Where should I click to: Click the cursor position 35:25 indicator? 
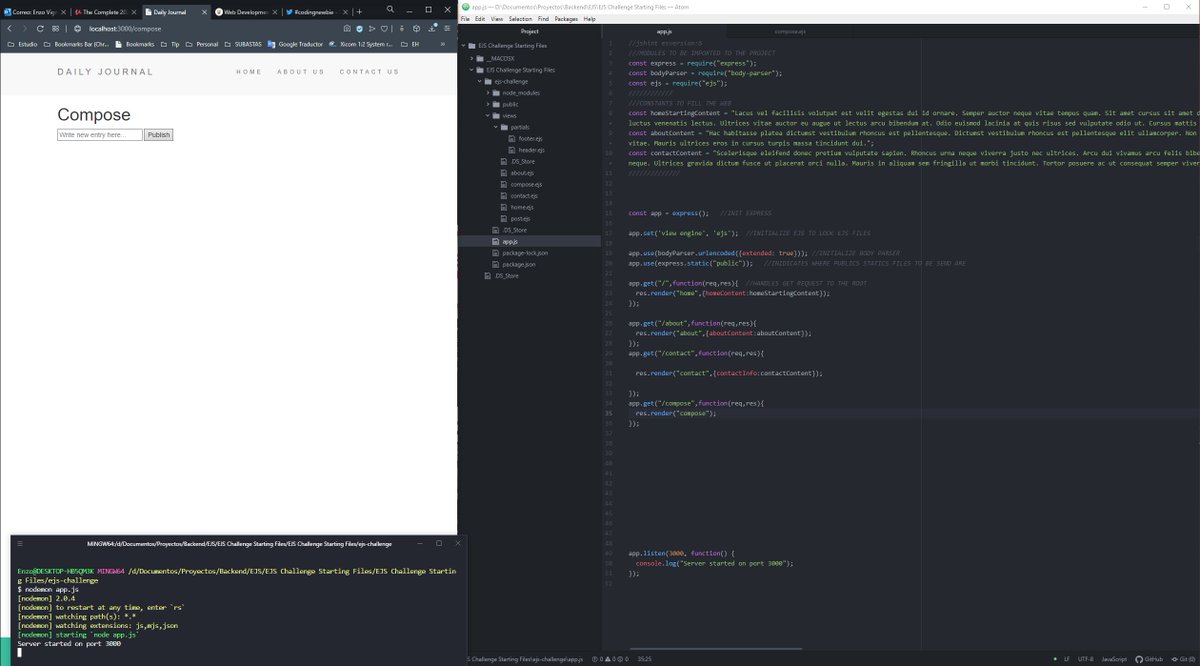(644, 658)
